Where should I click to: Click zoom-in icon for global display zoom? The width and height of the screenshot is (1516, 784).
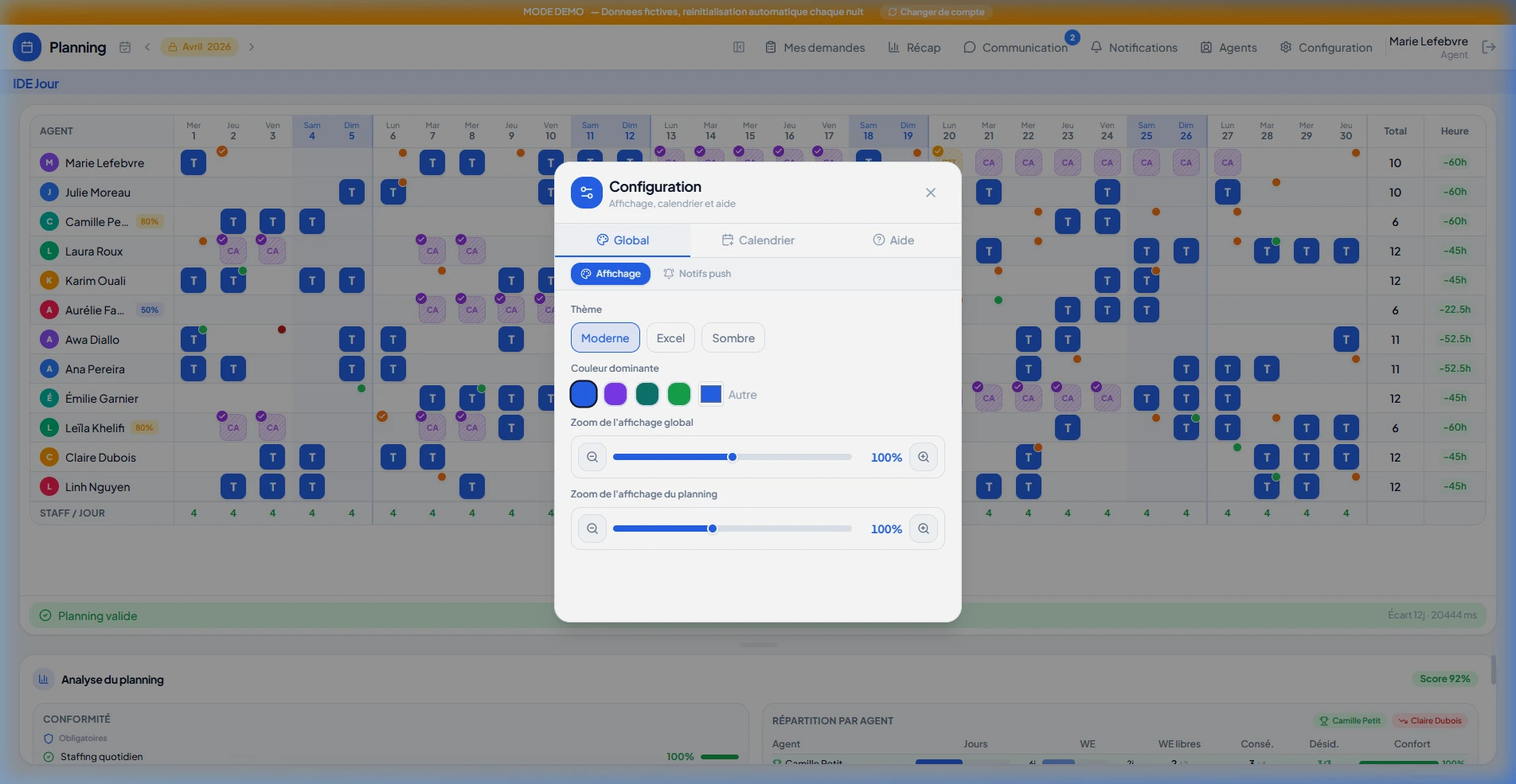tap(924, 457)
